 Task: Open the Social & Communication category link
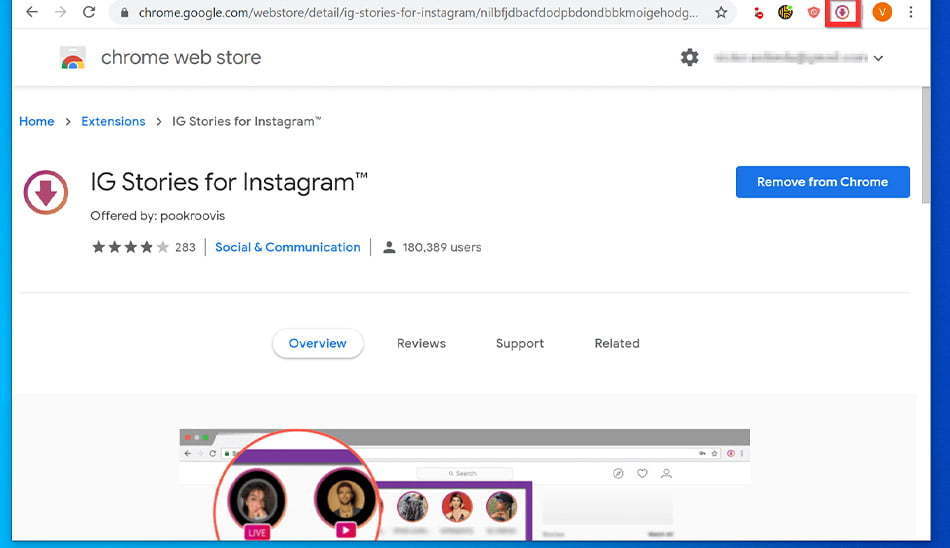pyautogui.click(x=288, y=247)
